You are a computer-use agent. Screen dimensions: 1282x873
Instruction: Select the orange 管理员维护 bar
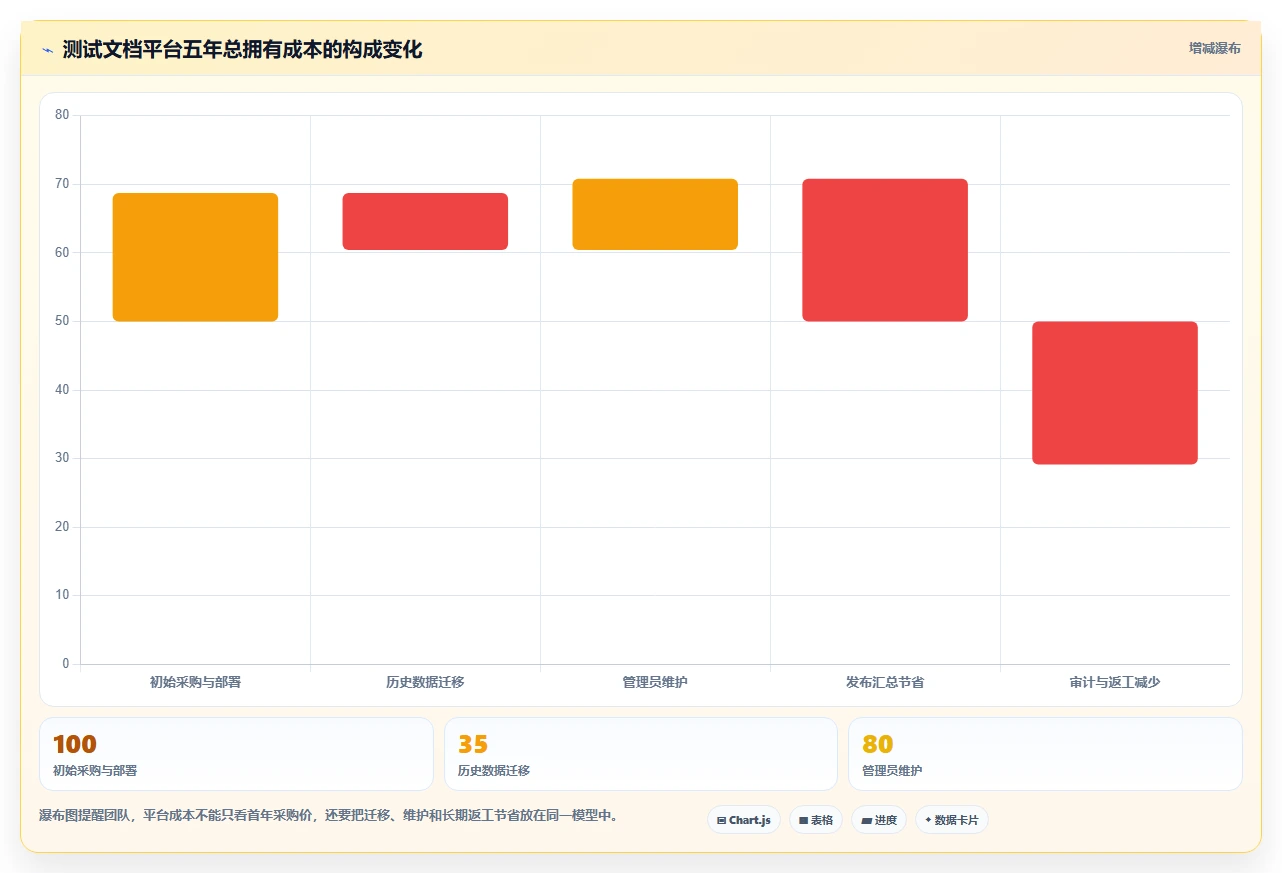click(655, 214)
